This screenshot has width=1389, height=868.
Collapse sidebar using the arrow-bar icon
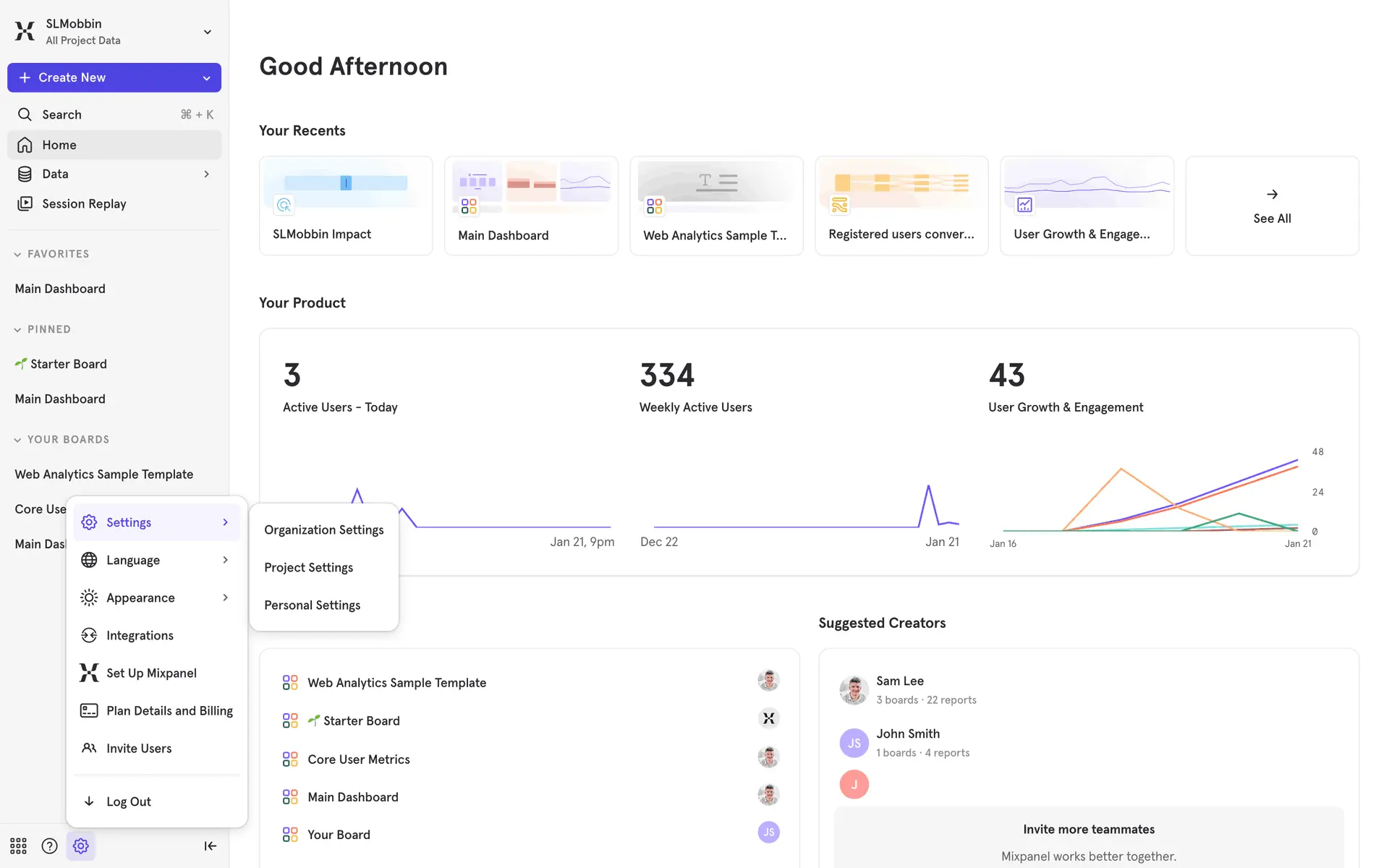[x=210, y=846]
